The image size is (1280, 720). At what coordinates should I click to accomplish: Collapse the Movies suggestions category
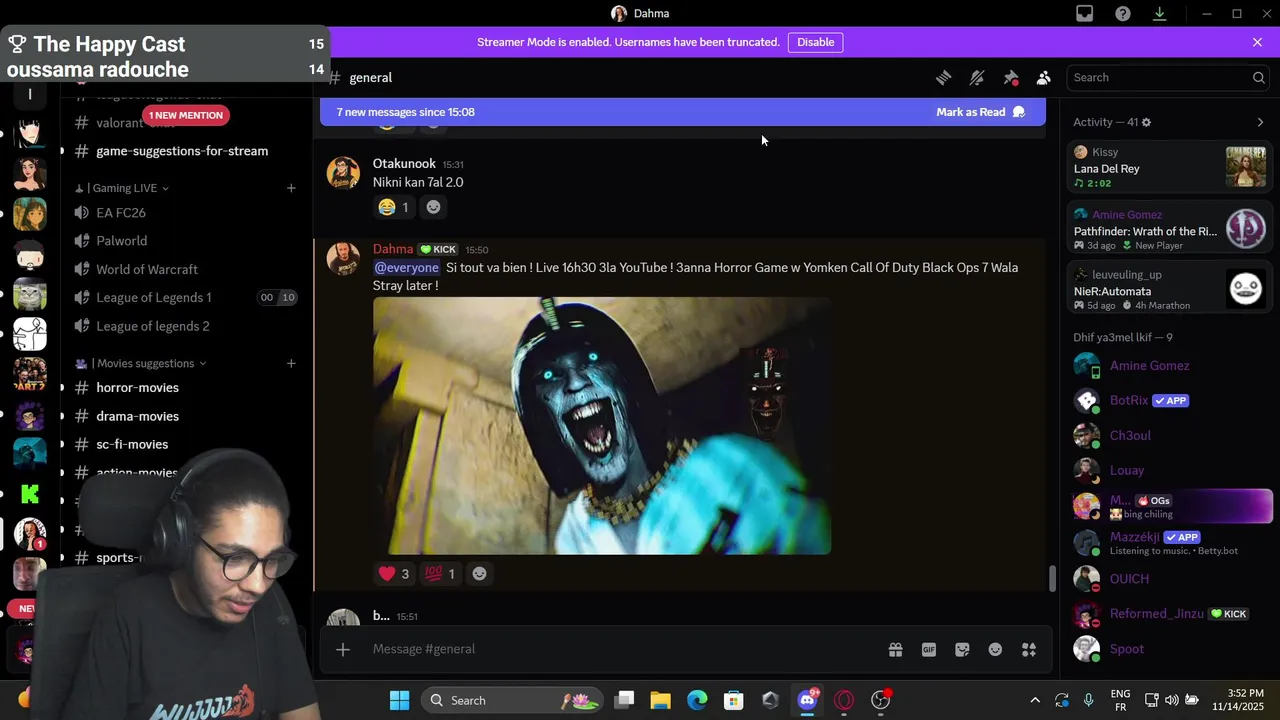coord(141,363)
